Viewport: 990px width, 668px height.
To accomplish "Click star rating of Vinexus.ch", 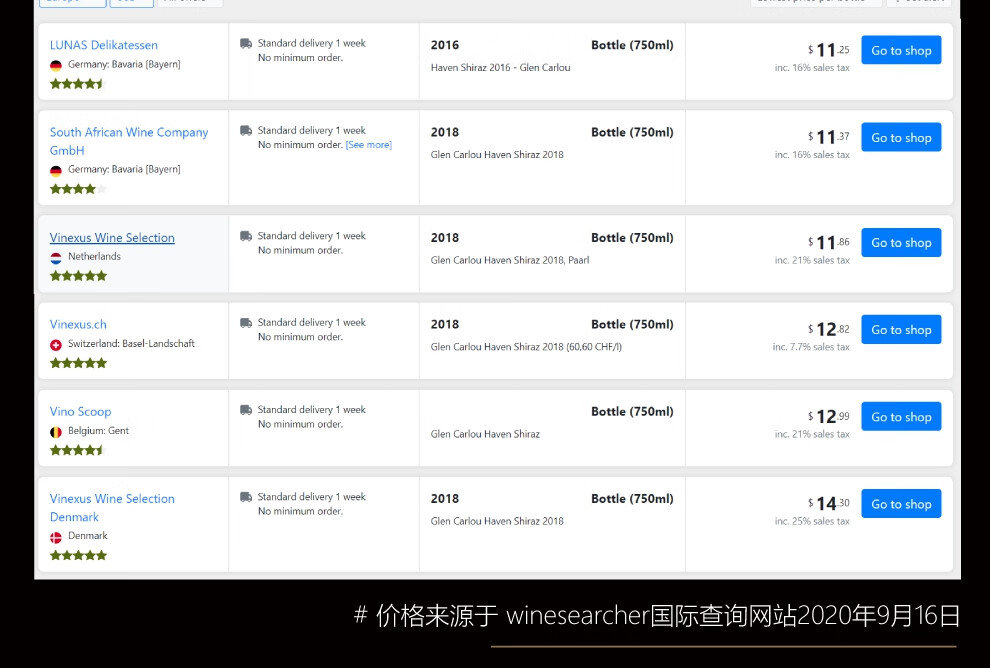I will 78,362.
